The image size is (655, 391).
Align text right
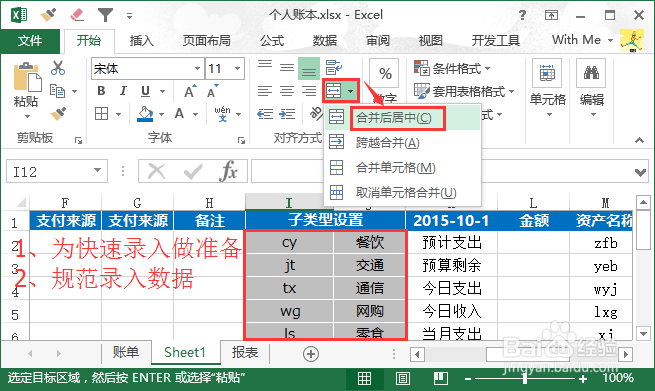click(x=309, y=91)
